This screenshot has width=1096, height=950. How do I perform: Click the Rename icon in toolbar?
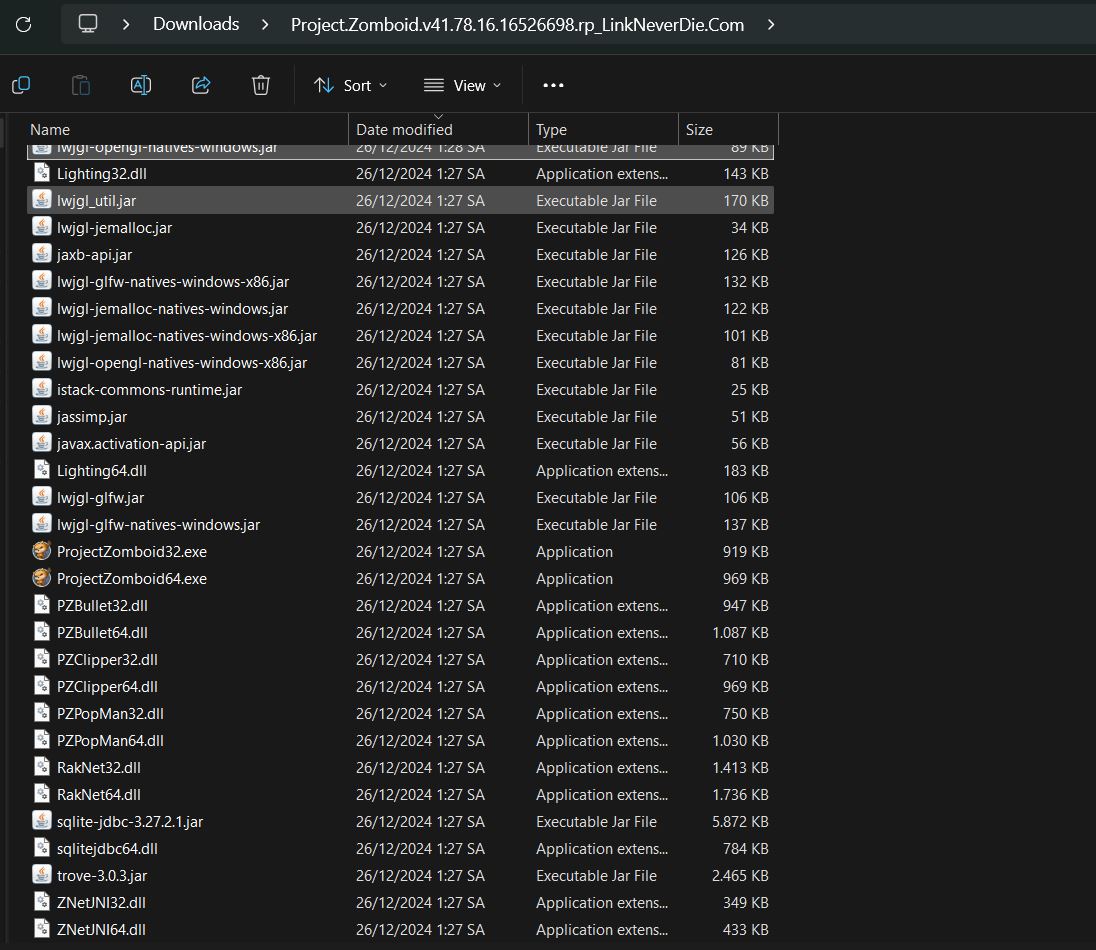[x=141, y=85]
